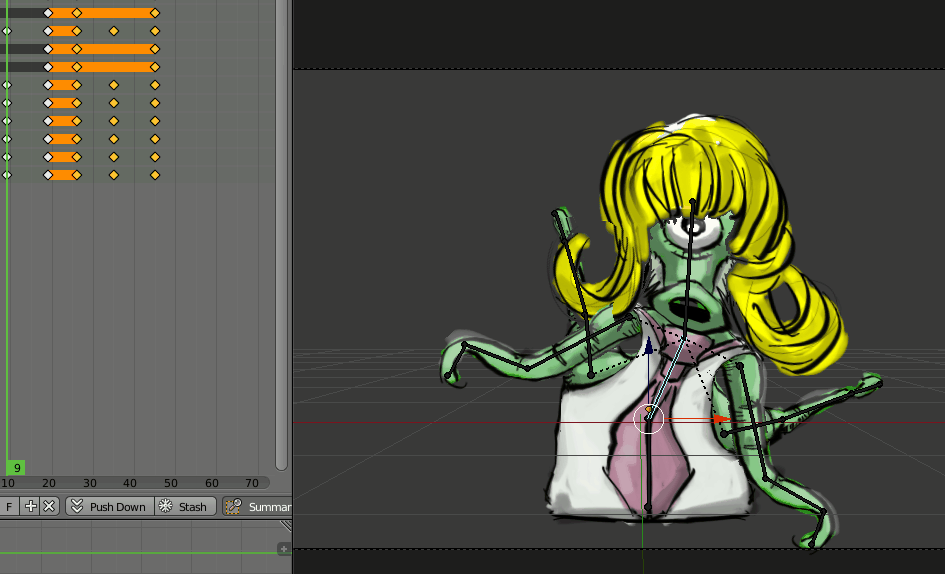Click the white circle manipulator center
The height and width of the screenshot is (574, 945).
[x=649, y=419]
